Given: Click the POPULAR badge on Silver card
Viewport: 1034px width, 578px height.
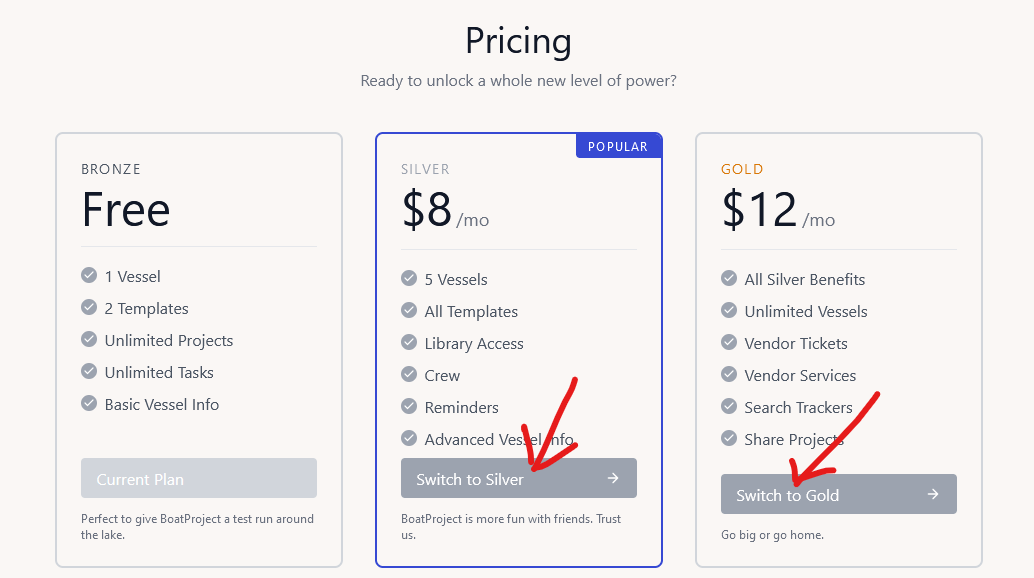Looking at the screenshot, I should [x=619, y=146].
